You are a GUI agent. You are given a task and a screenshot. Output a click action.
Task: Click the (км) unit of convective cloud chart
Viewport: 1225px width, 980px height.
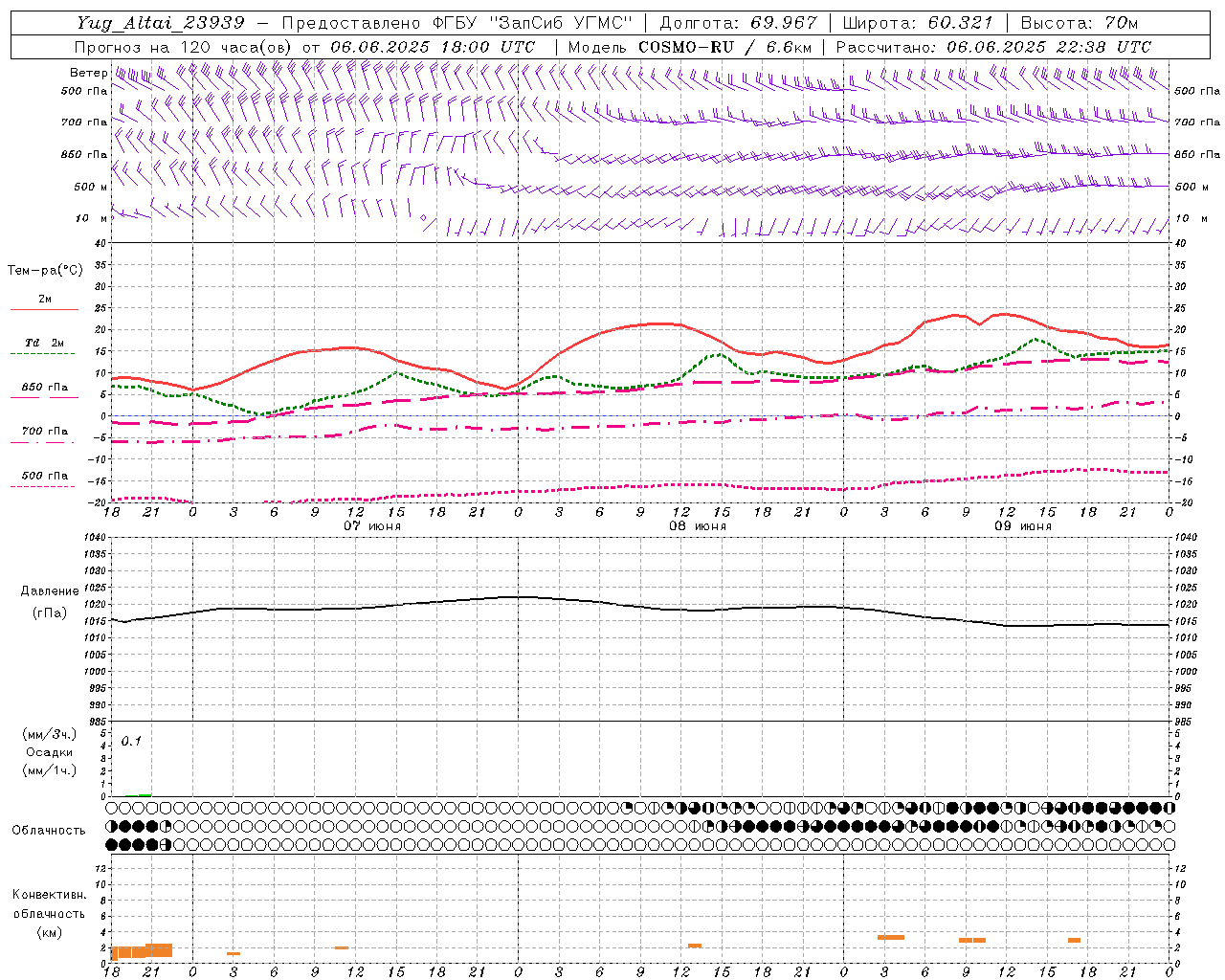click(x=49, y=932)
